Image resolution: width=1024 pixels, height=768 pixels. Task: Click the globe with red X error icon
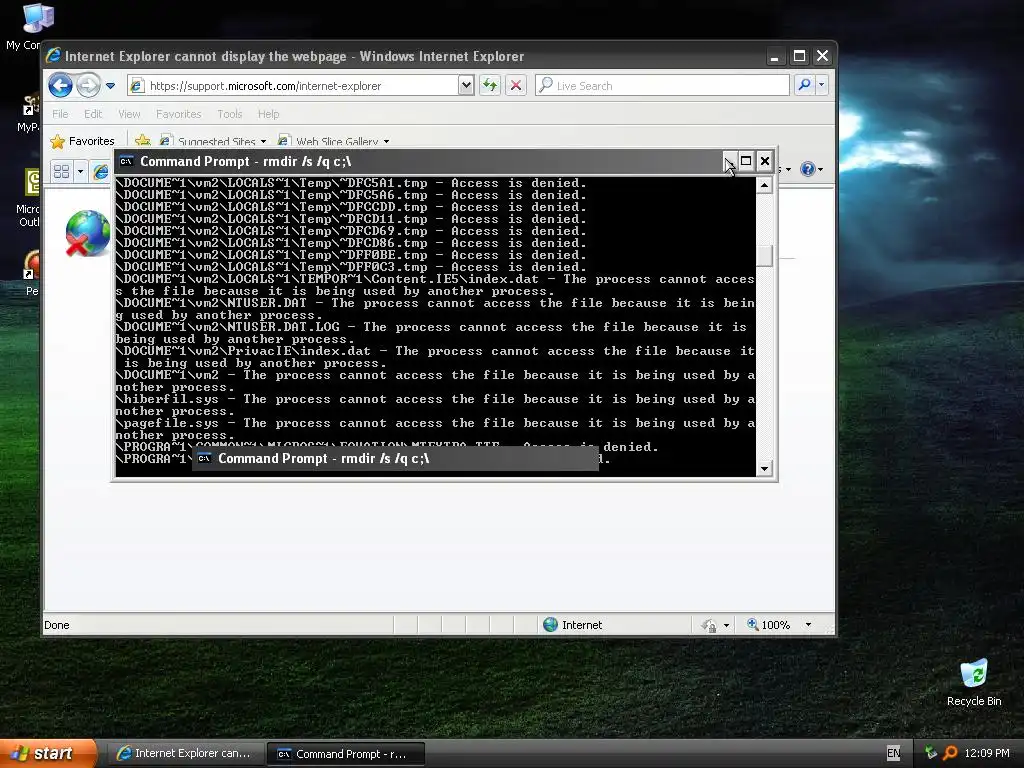87,233
